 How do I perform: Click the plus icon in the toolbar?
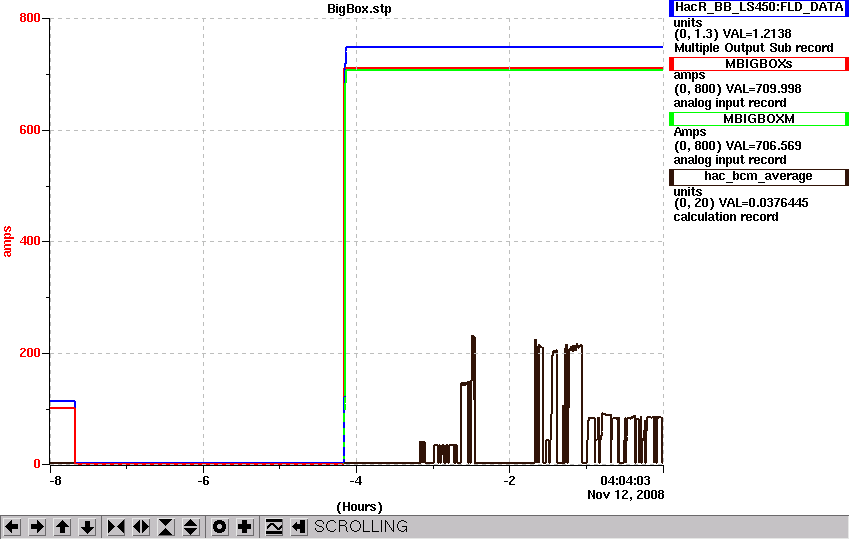pos(245,527)
